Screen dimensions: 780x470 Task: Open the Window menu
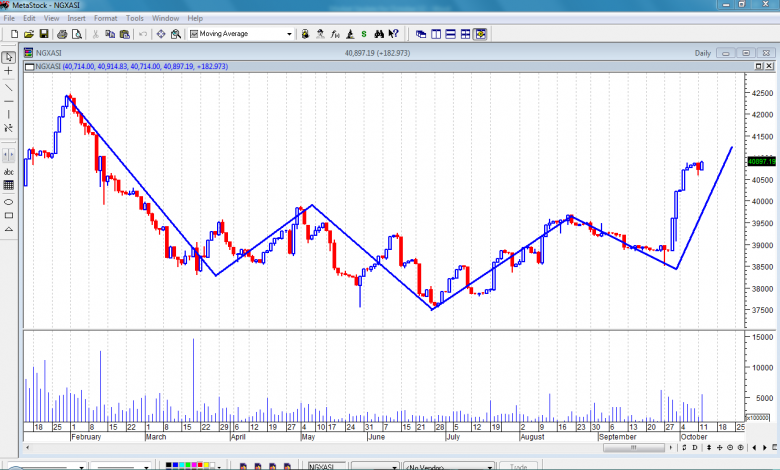coord(165,18)
